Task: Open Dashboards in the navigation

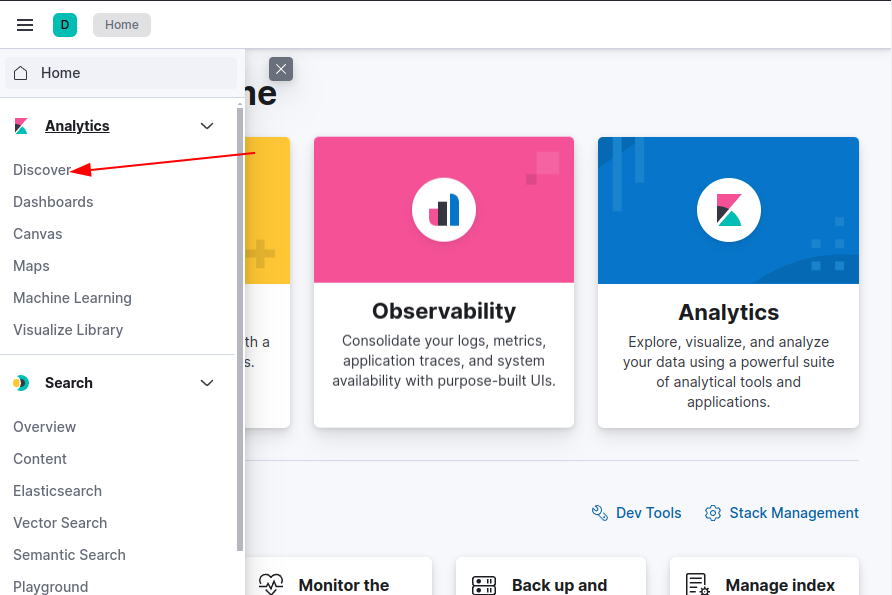Action: tap(53, 202)
